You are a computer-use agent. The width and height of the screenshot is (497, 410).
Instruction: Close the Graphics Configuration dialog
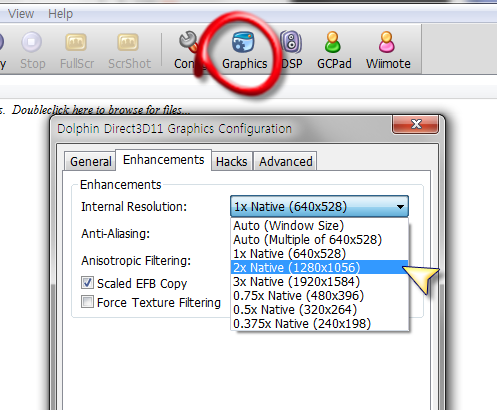pos(415,124)
